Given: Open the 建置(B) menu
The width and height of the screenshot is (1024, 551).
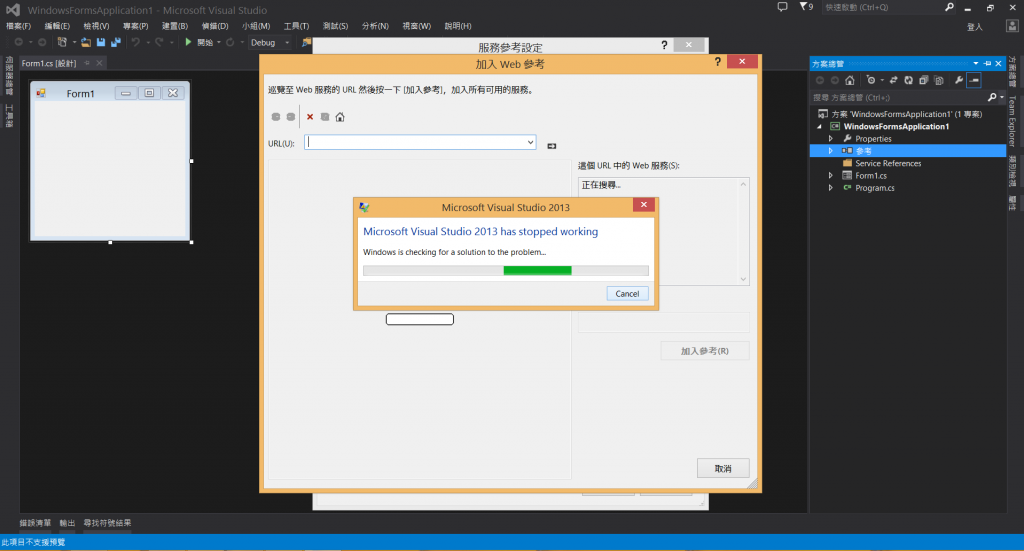Looking at the screenshot, I should (174, 26).
